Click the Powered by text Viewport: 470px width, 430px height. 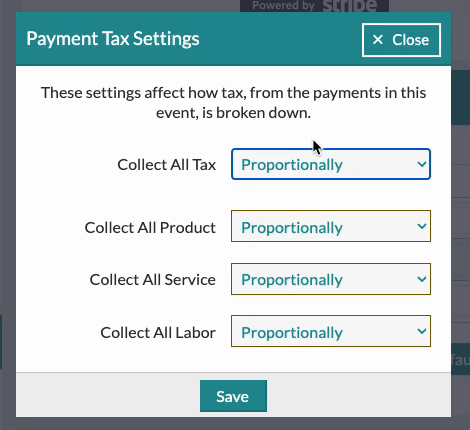tap(283, 5)
